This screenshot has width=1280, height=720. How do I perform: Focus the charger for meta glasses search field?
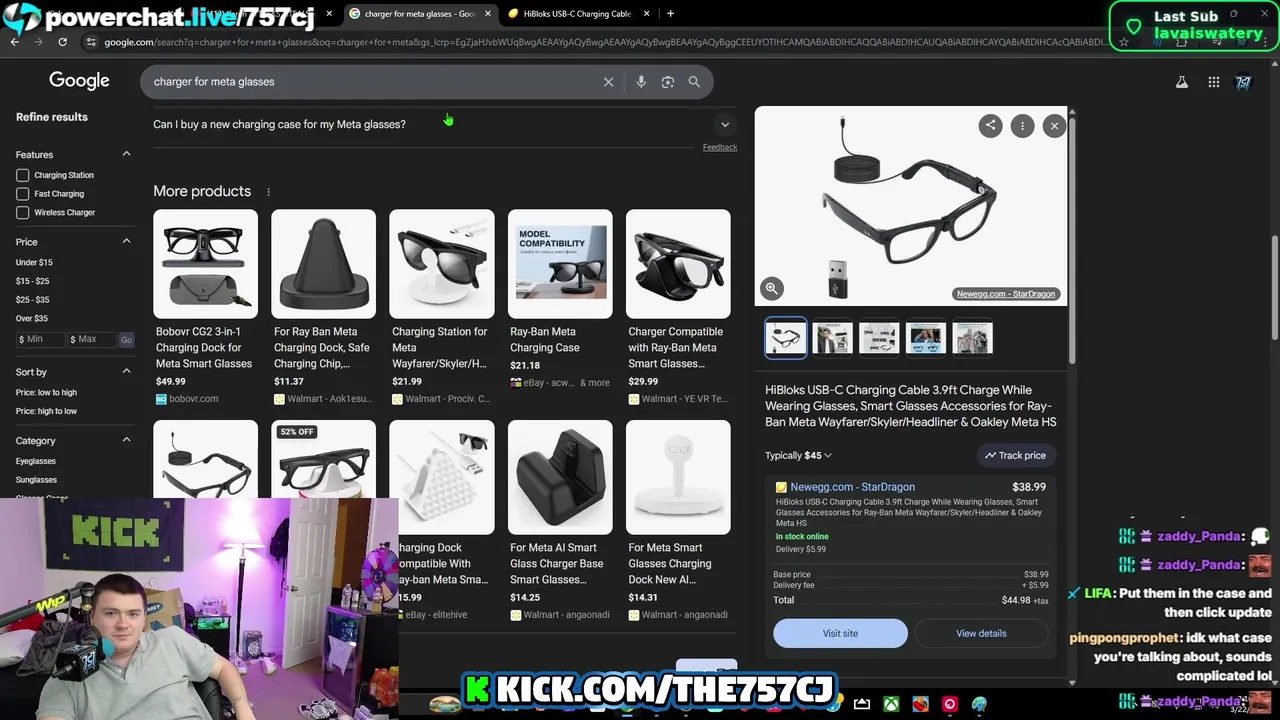(x=370, y=82)
